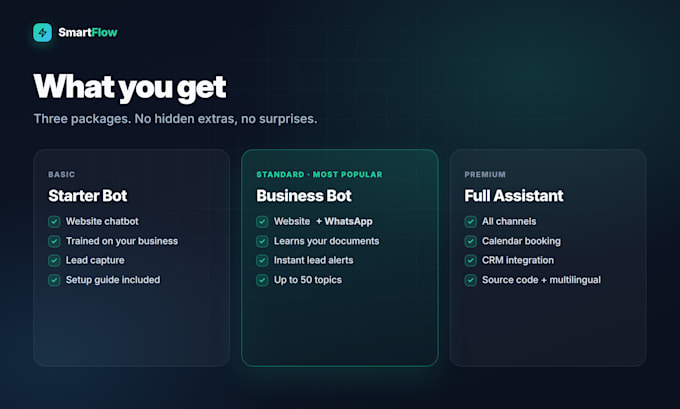
Task: Click the Setup guide included text
Action: point(113,280)
